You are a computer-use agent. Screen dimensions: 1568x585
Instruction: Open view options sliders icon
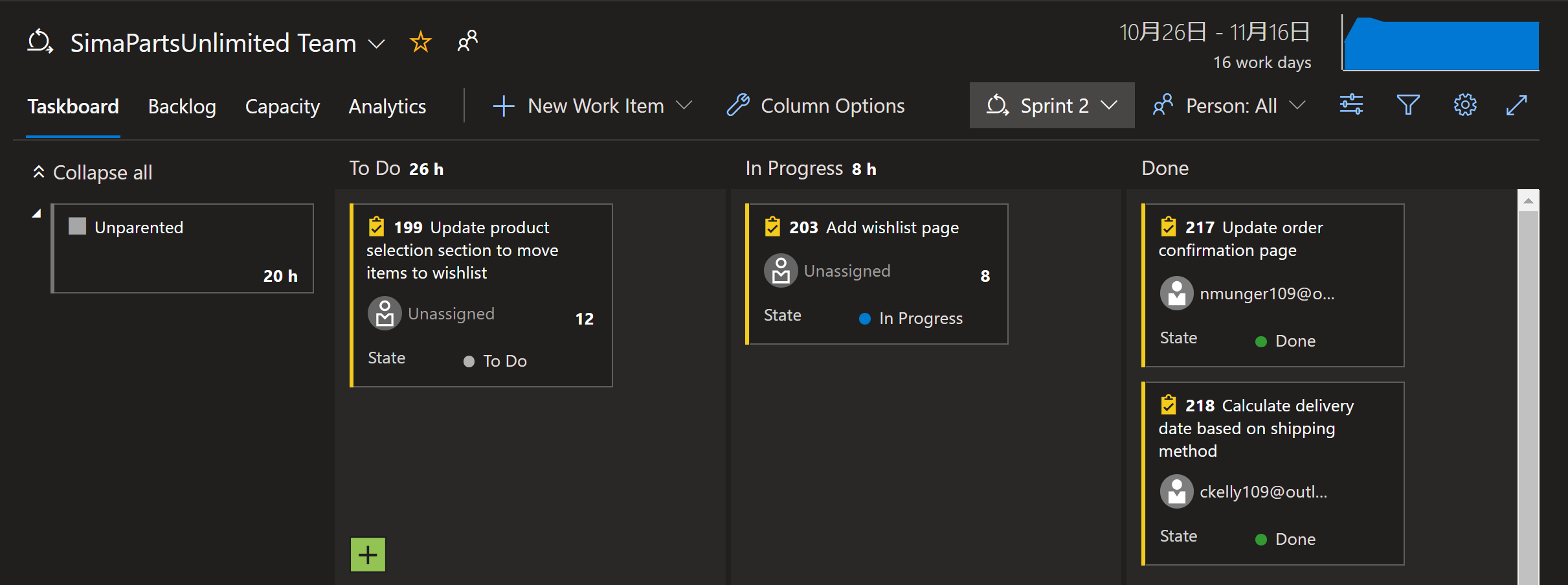1351,105
